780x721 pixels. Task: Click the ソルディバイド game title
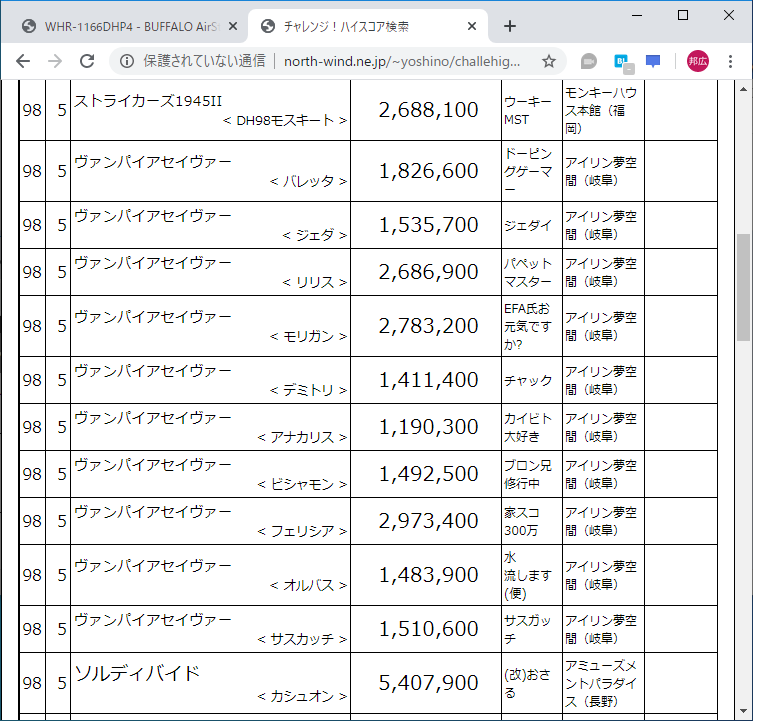coord(137,673)
